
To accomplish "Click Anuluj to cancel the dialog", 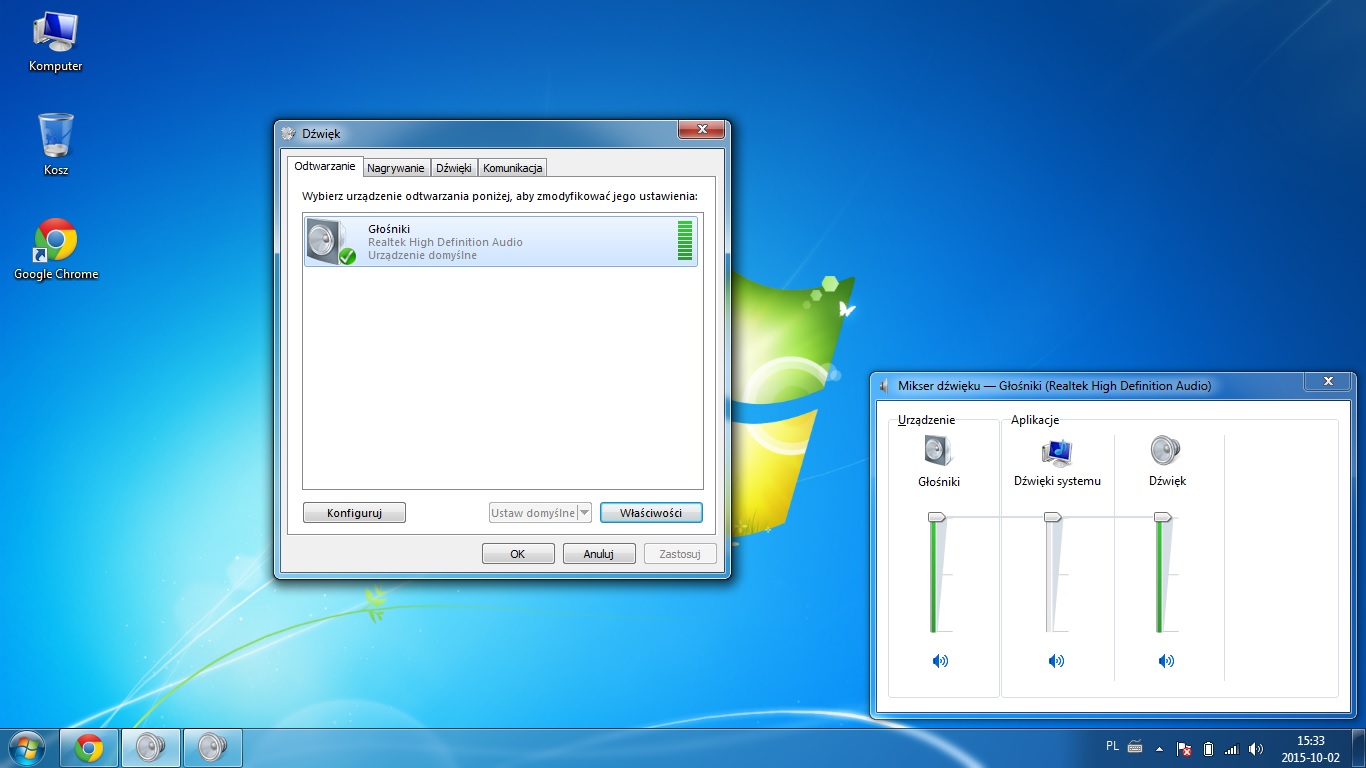I will (599, 554).
